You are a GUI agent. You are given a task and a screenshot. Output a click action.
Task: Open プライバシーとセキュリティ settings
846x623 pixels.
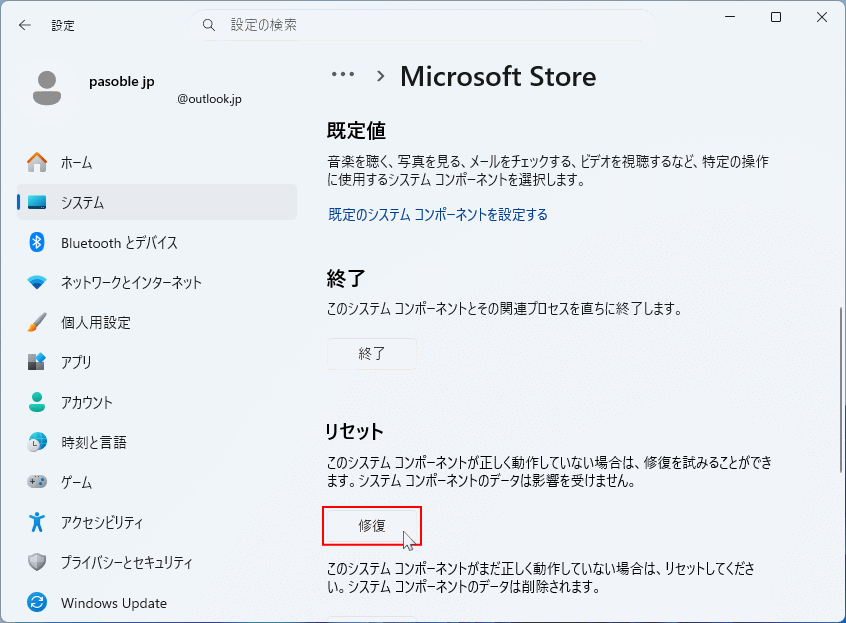tap(157, 562)
